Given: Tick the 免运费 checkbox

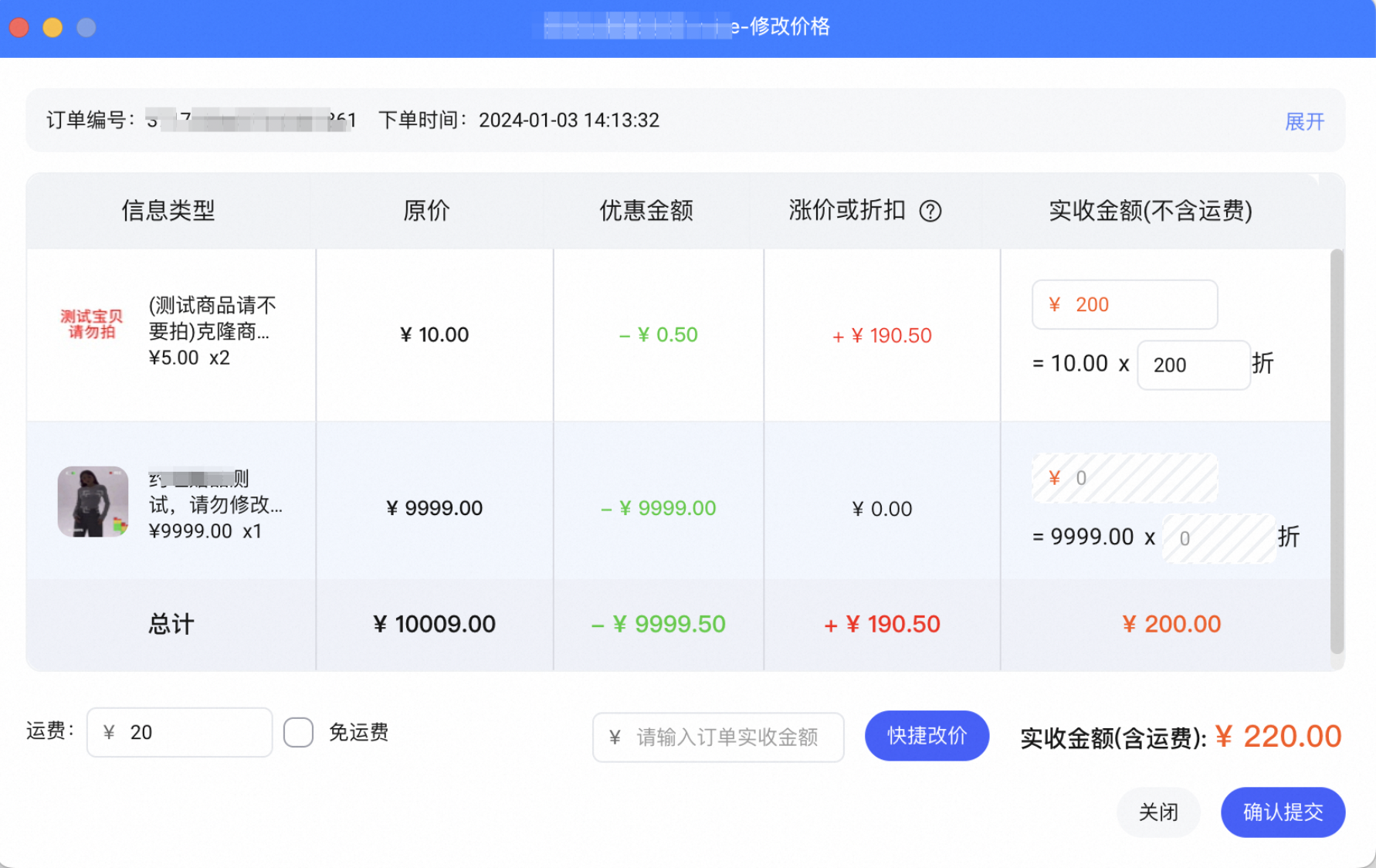Looking at the screenshot, I should point(298,732).
